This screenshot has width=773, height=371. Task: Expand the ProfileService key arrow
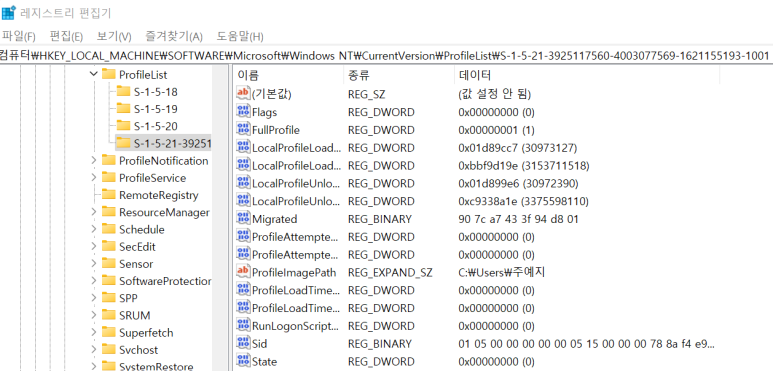94,178
